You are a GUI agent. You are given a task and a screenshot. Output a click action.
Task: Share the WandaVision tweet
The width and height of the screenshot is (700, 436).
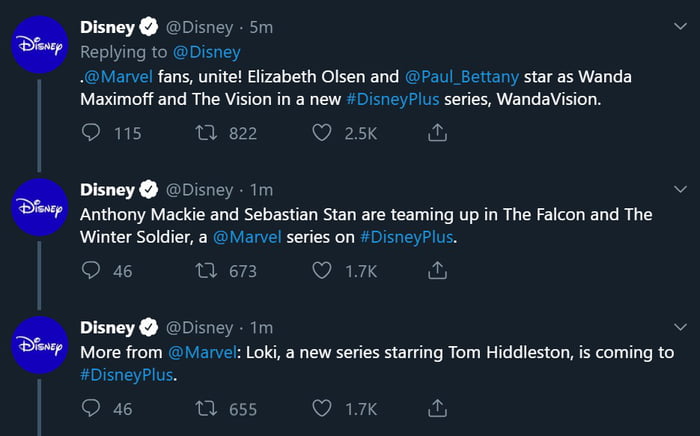point(437,133)
